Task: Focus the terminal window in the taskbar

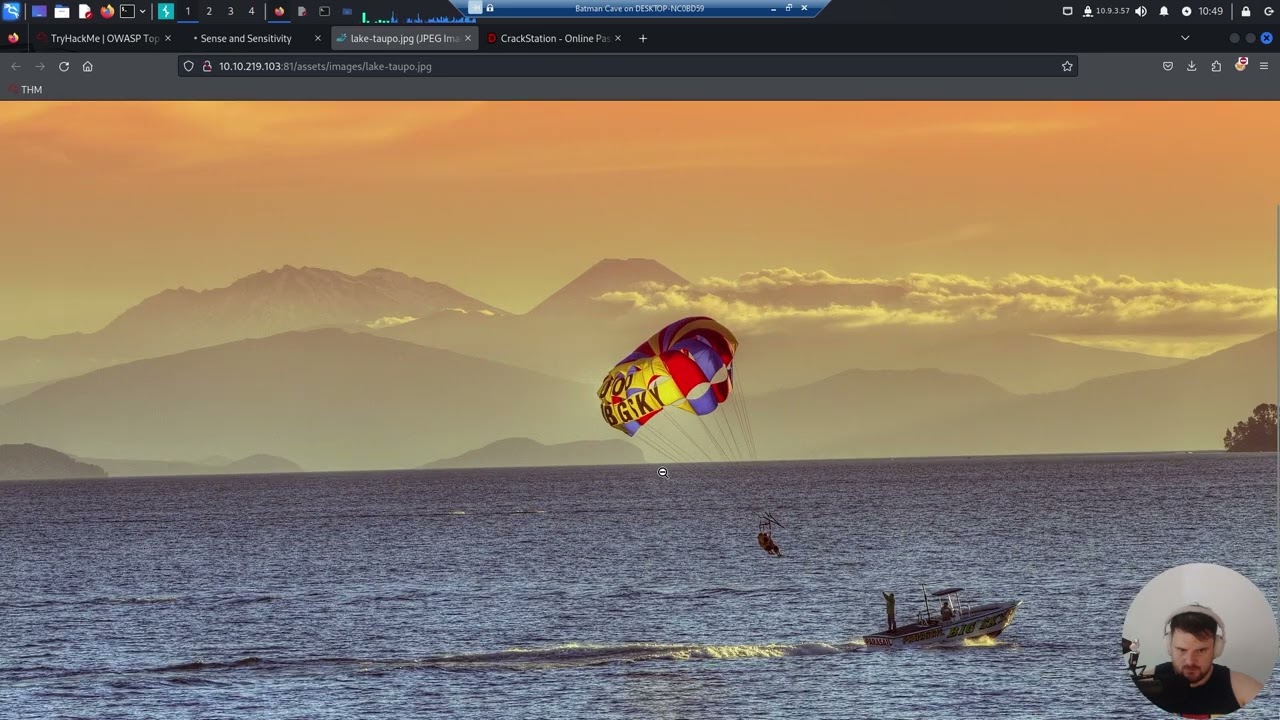Action: tap(324, 11)
